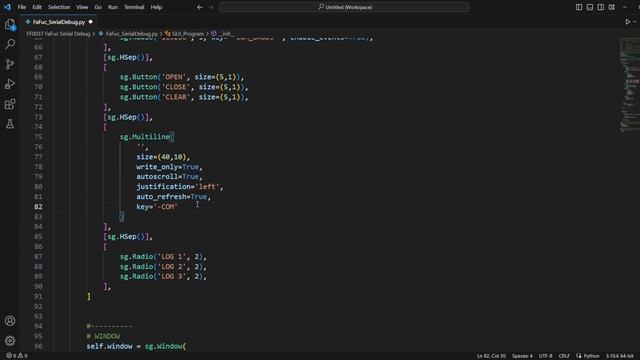Click the 'CLEAR' button code on line 71
Image resolution: width=640 pixels, height=360 pixels.
pyautogui.click(x=184, y=97)
